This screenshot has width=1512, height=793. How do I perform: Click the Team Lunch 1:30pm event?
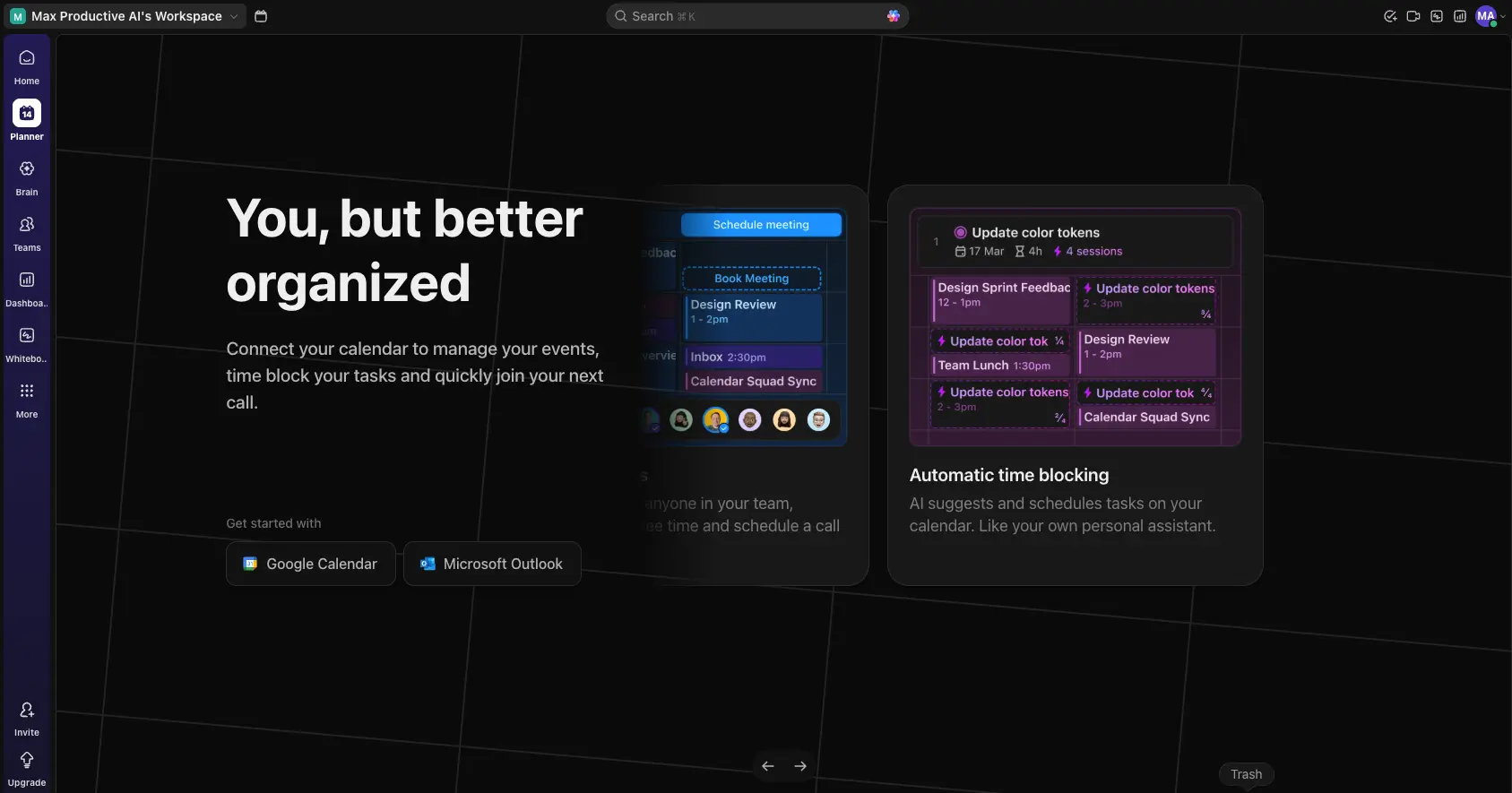[1001, 366]
